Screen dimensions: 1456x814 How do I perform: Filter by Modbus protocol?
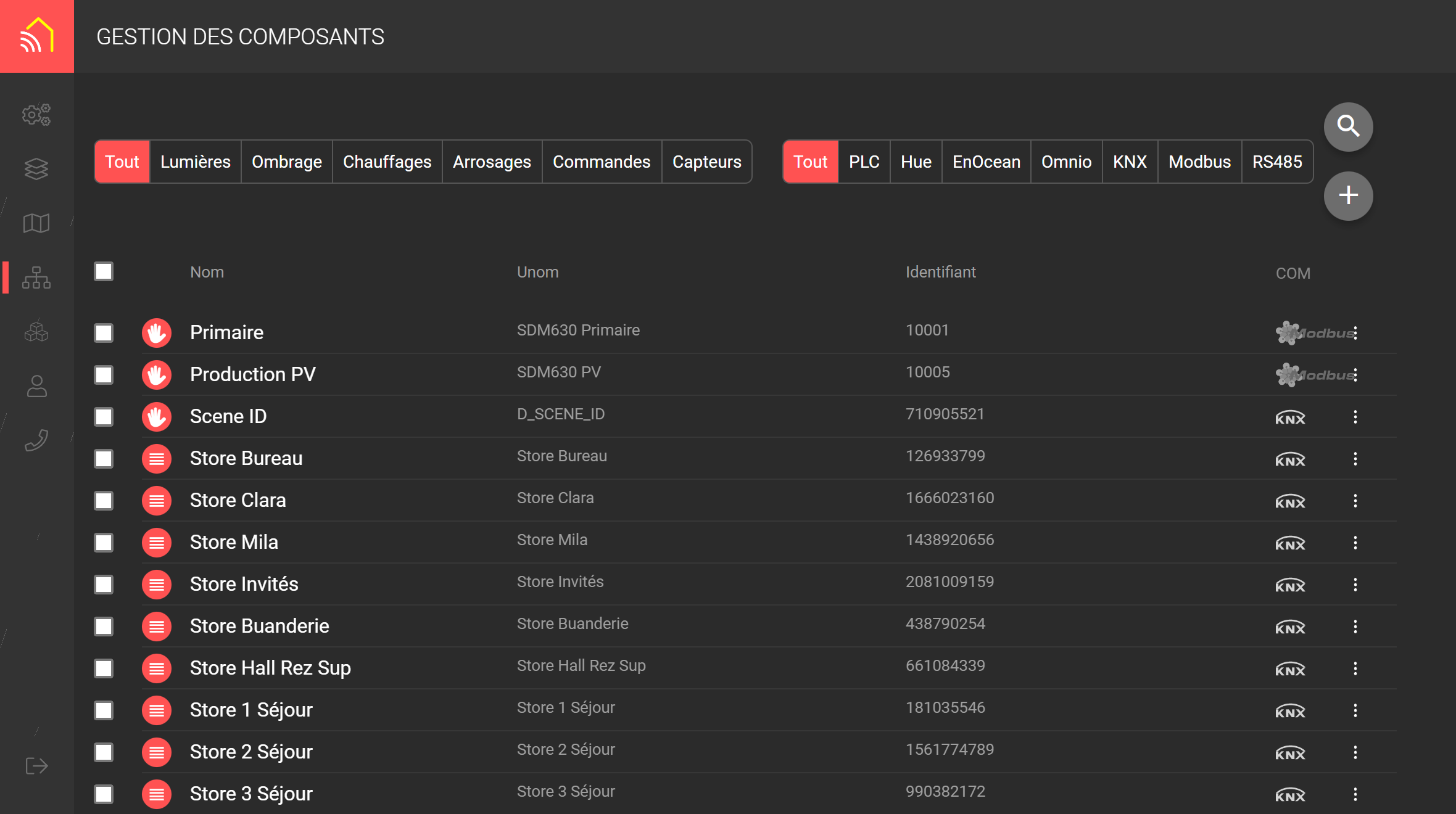point(1199,162)
